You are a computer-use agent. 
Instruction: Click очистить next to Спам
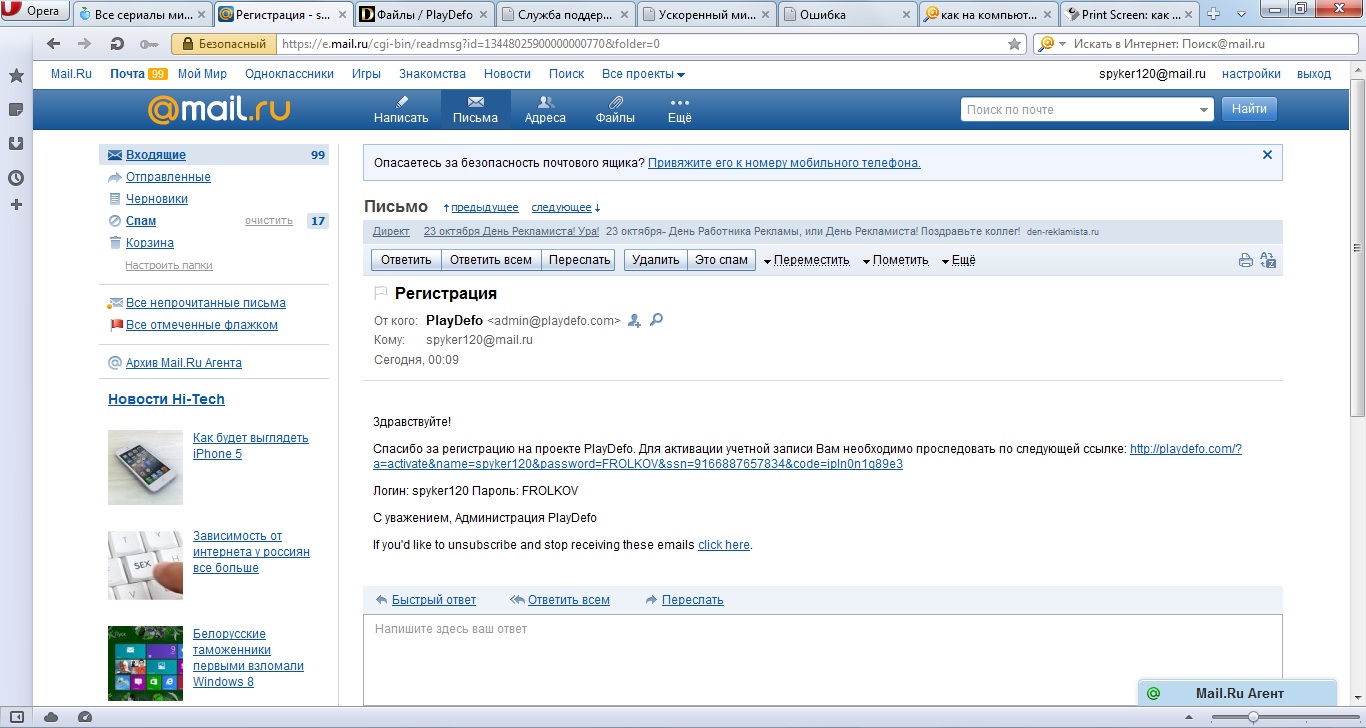pyautogui.click(x=269, y=221)
